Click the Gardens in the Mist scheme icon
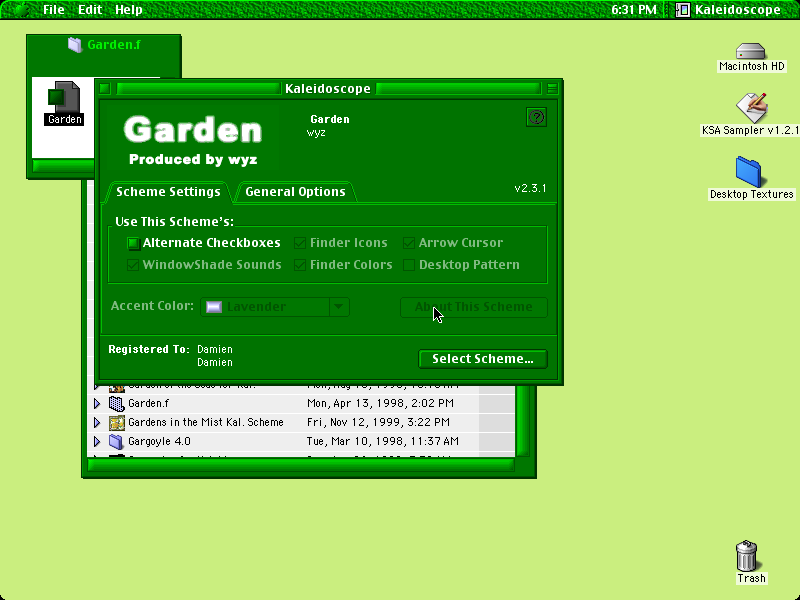 pyautogui.click(x=117, y=422)
